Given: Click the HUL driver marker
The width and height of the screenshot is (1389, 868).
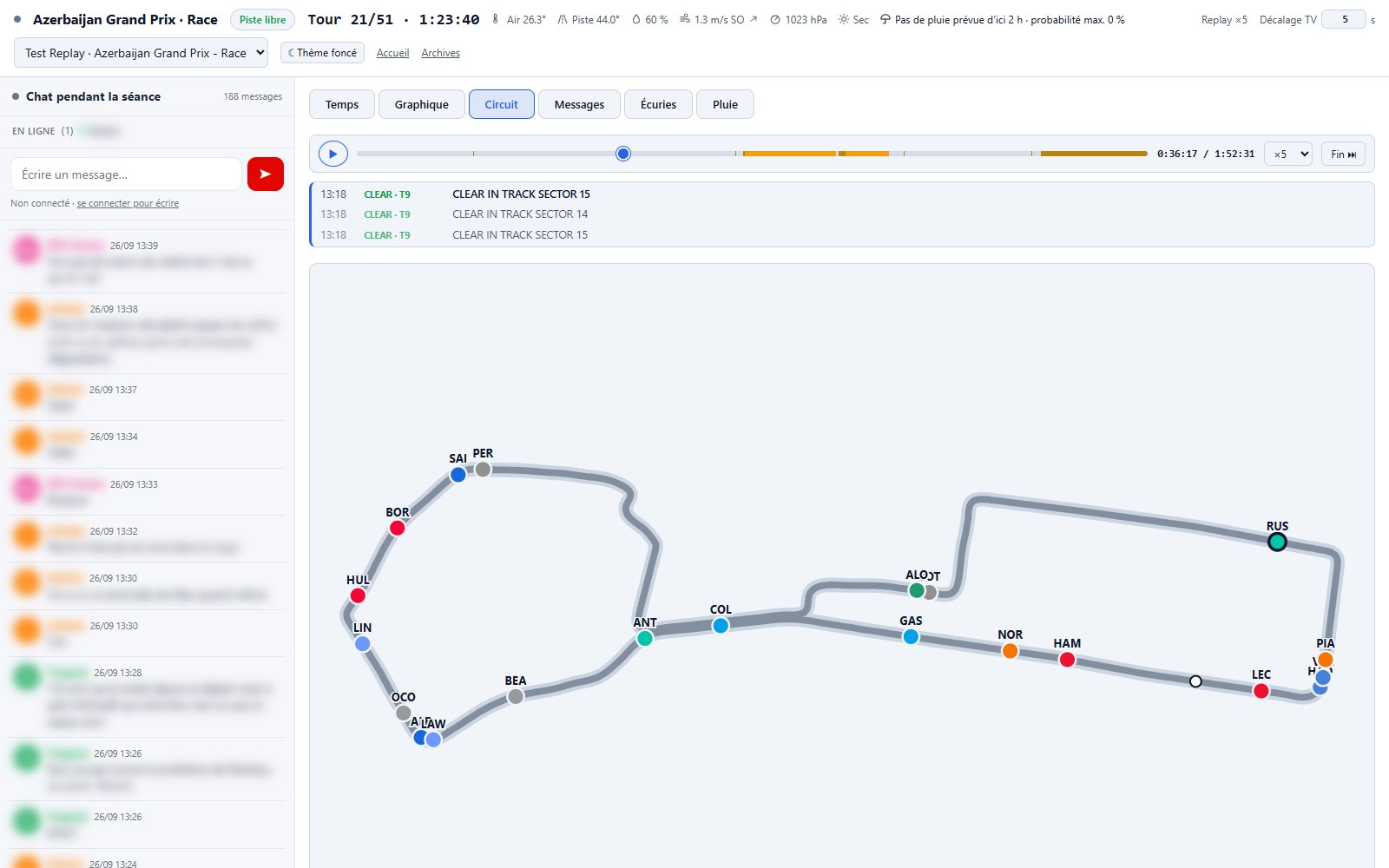Looking at the screenshot, I should point(358,595).
